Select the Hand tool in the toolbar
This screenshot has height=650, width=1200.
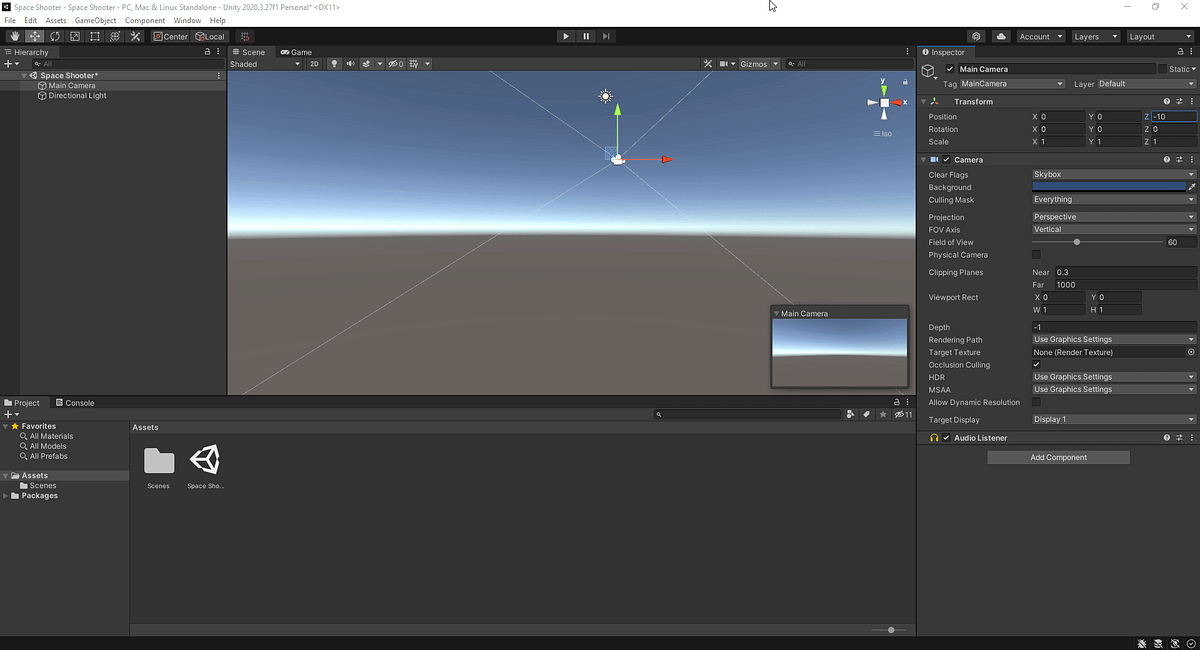click(x=14, y=35)
